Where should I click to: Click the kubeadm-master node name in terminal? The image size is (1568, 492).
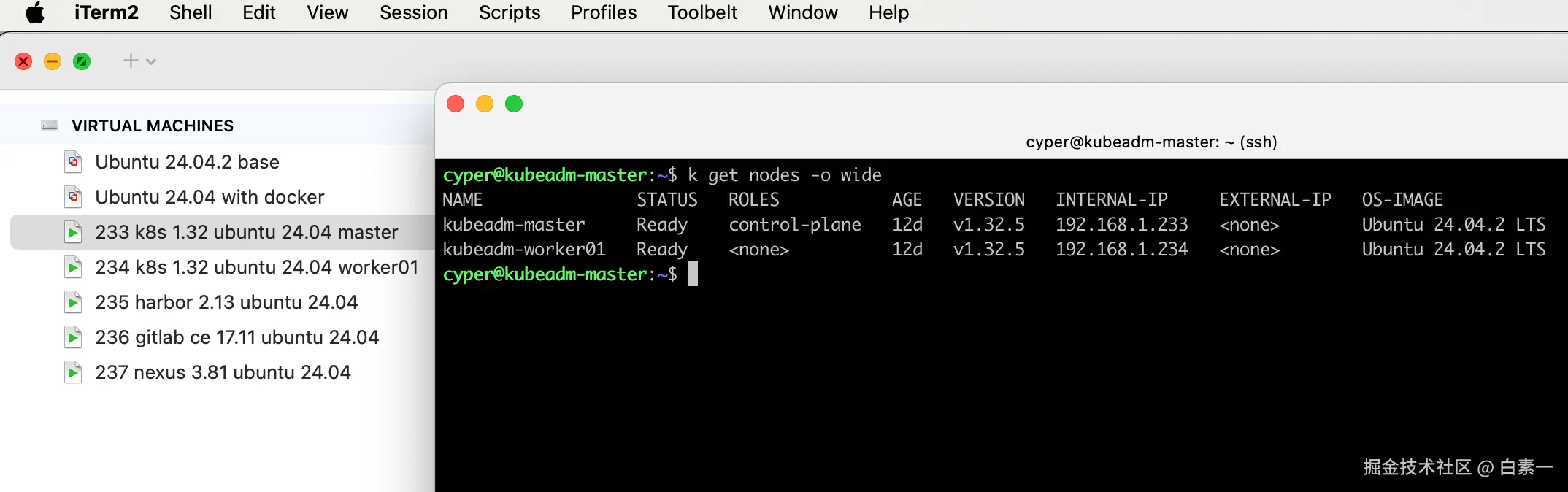pyautogui.click(x=514, y=225)
